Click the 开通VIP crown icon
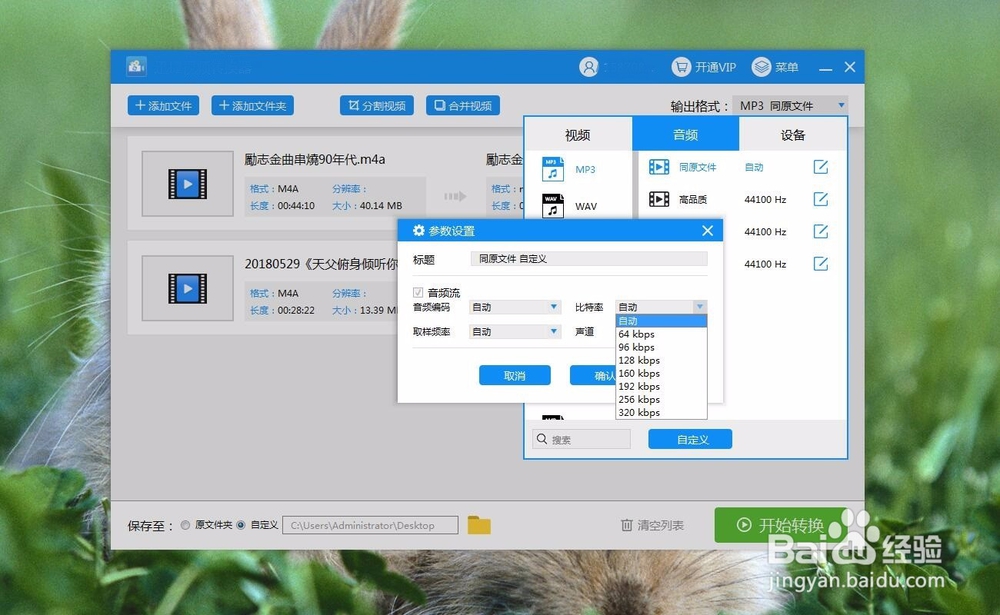1000x615 pixels. pyautogui.click(x=682, y=66)
